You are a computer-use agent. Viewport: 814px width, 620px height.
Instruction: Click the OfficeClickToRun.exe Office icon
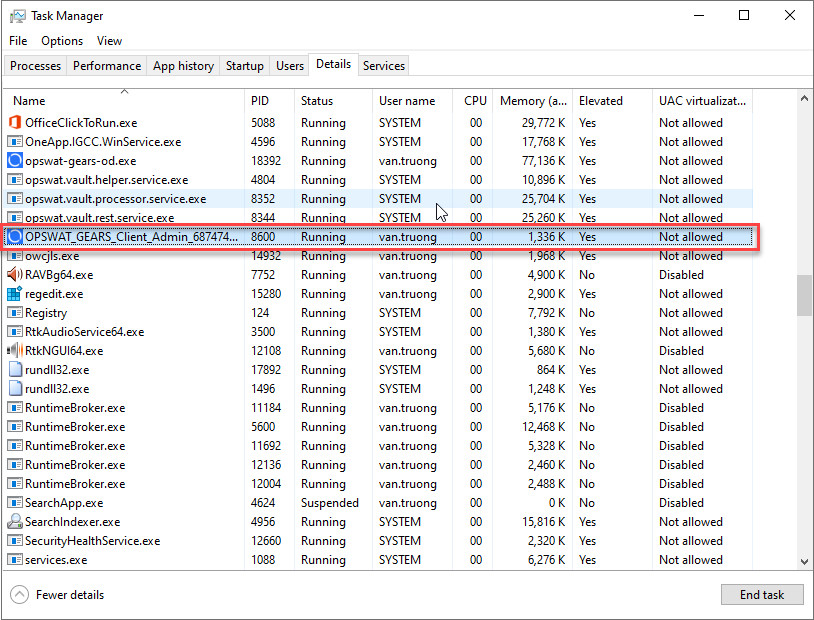click(15, 123)
